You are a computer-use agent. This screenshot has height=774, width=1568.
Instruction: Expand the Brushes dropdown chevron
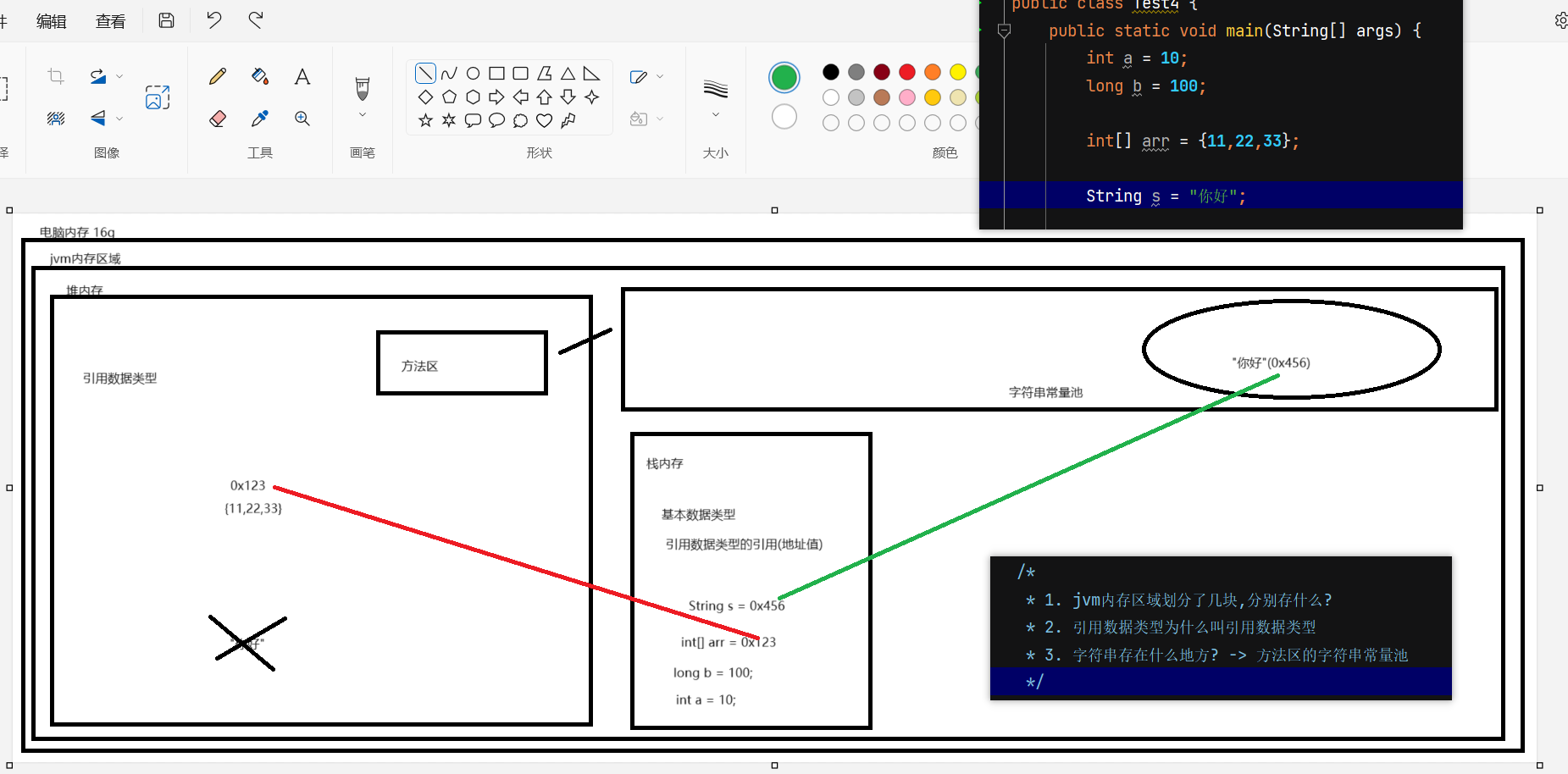point(363,114)
